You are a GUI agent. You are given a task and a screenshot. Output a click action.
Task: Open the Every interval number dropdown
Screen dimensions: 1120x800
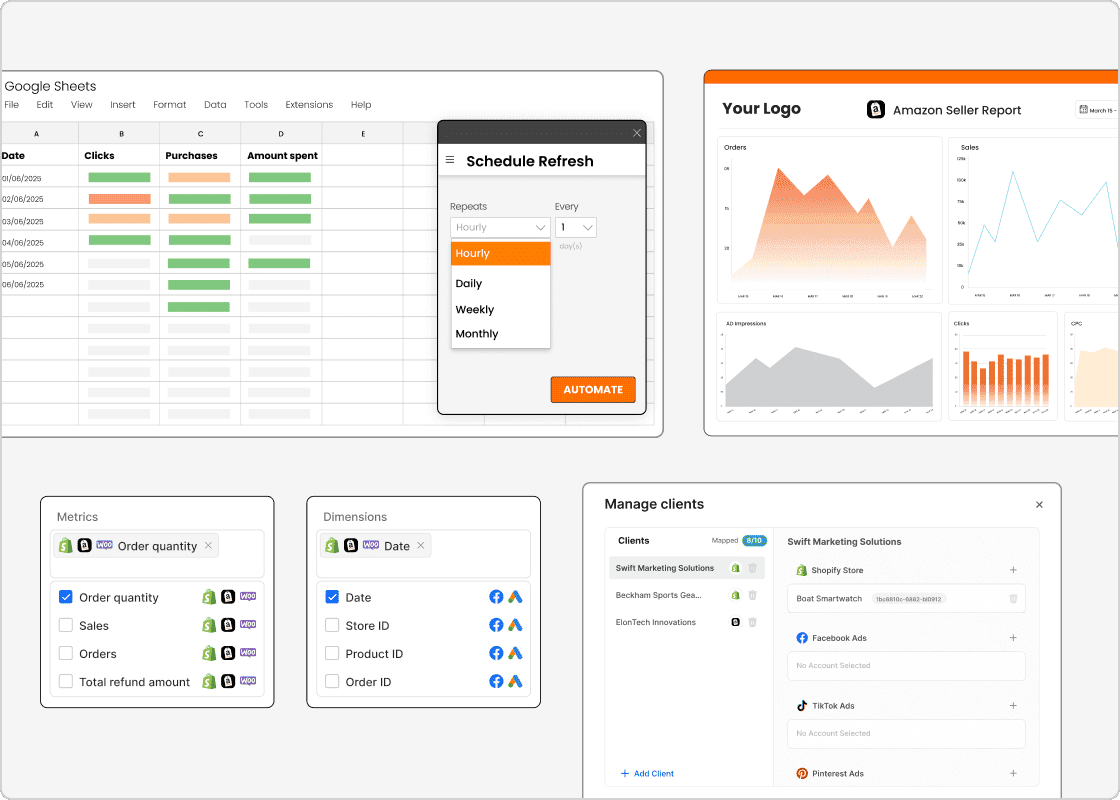576,227
